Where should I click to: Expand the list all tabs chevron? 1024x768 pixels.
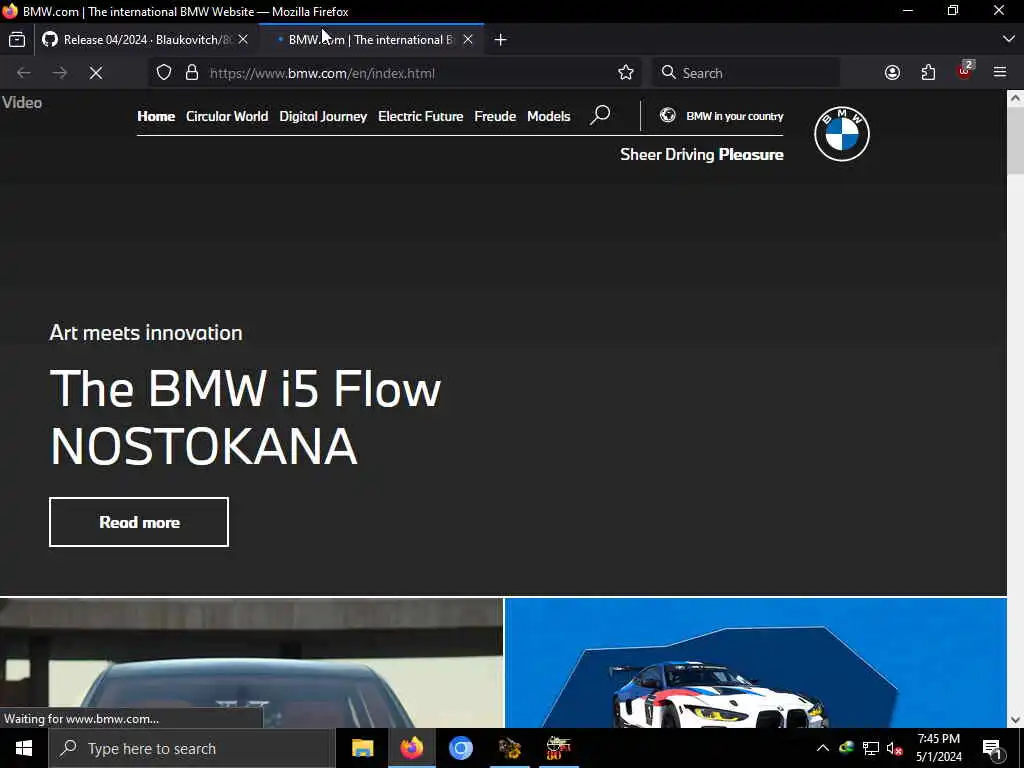click(1008, 39)
